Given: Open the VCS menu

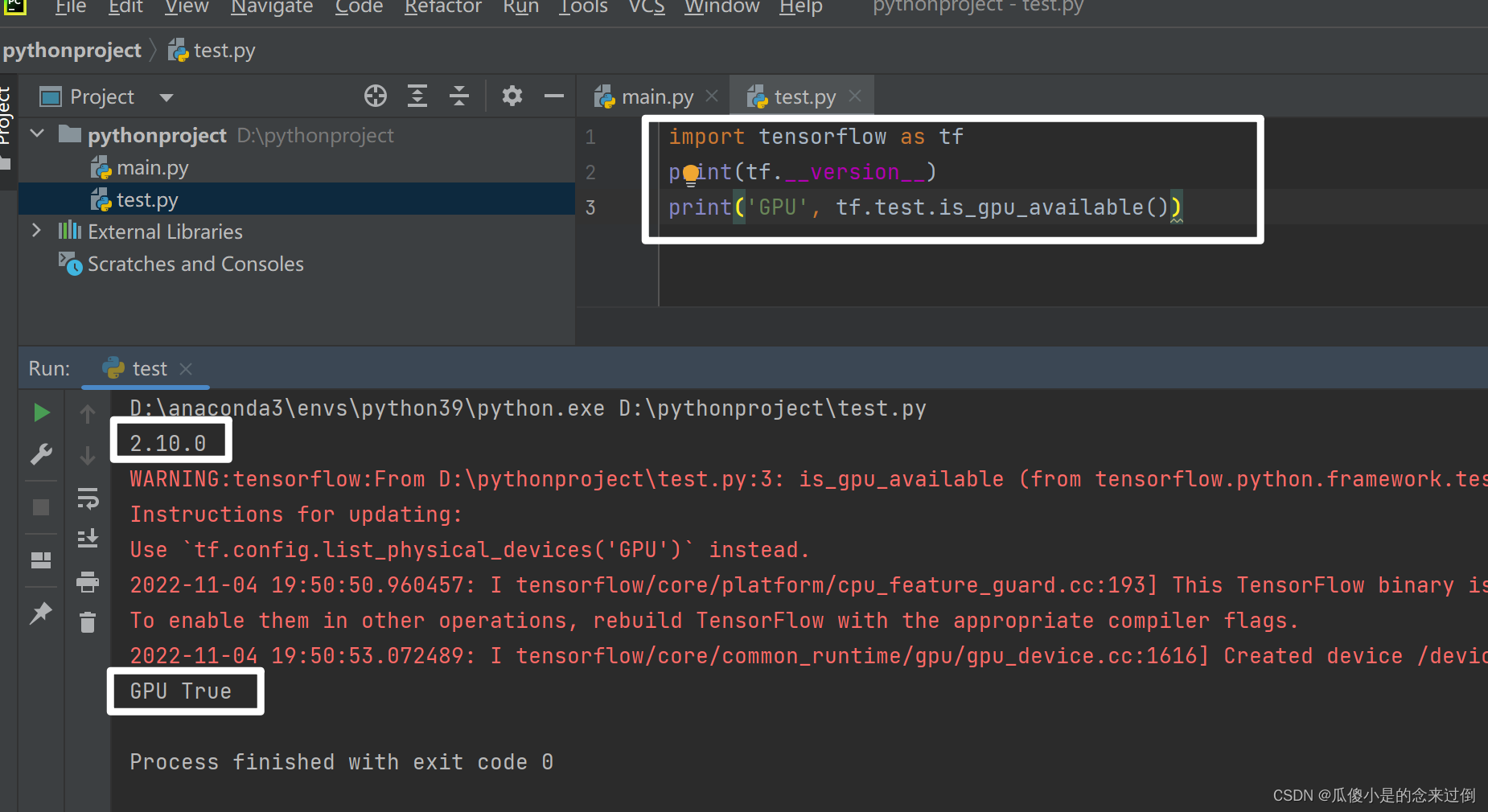Looking at the screenshot, I should (647, 7).
